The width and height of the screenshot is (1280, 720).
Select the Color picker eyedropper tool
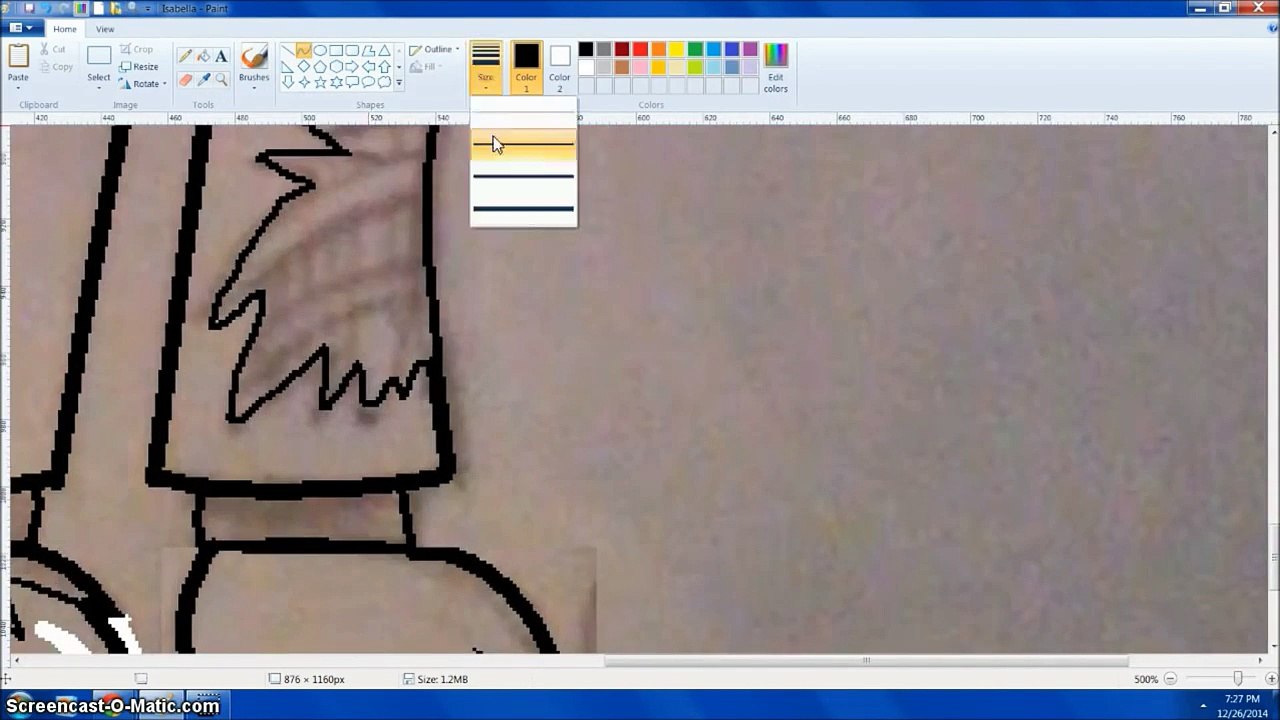point(203,80)
